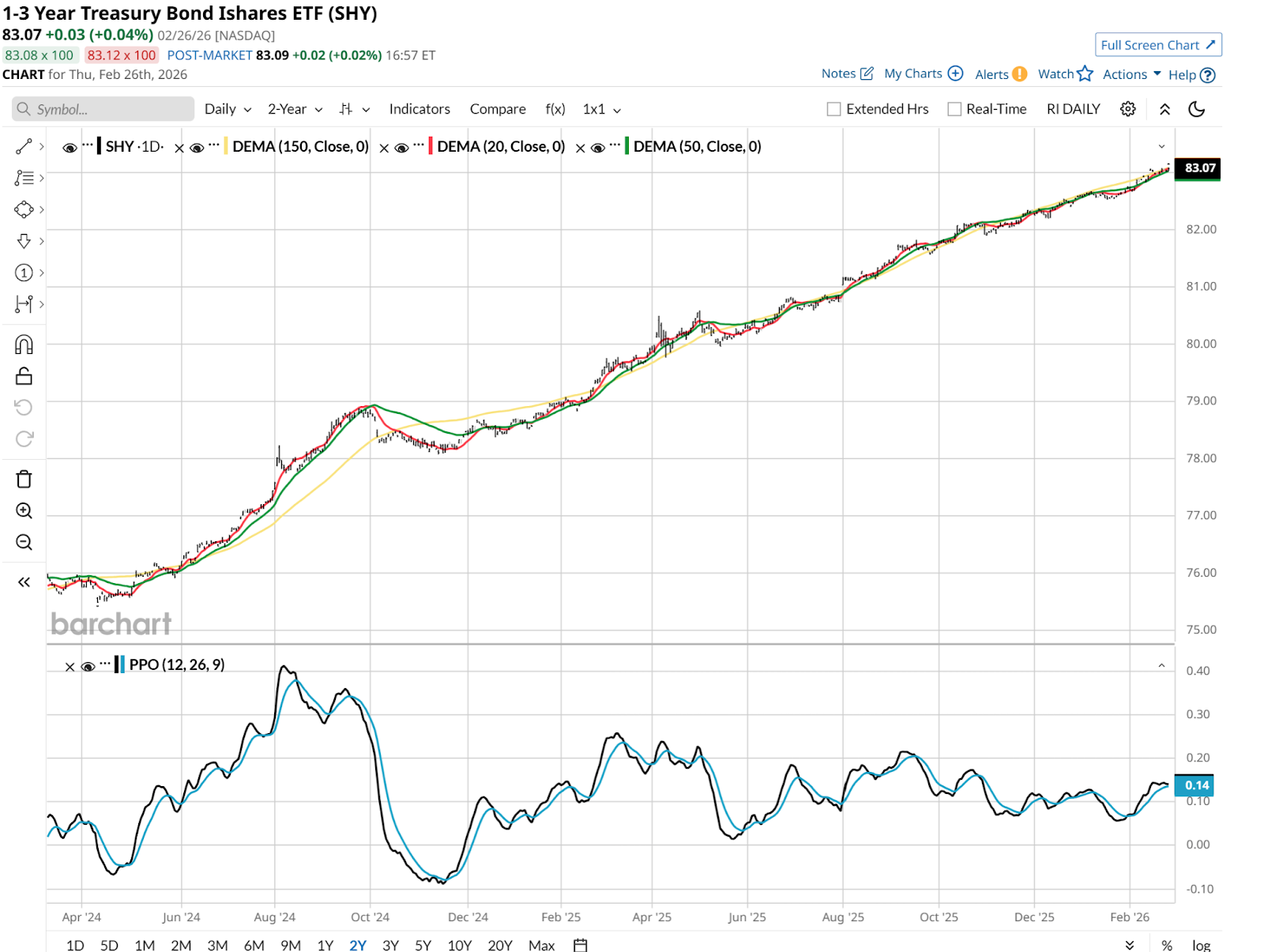Toggle the magnet snap mode
The width and height of the screenshot is (1264, 952).
point(24,344)
